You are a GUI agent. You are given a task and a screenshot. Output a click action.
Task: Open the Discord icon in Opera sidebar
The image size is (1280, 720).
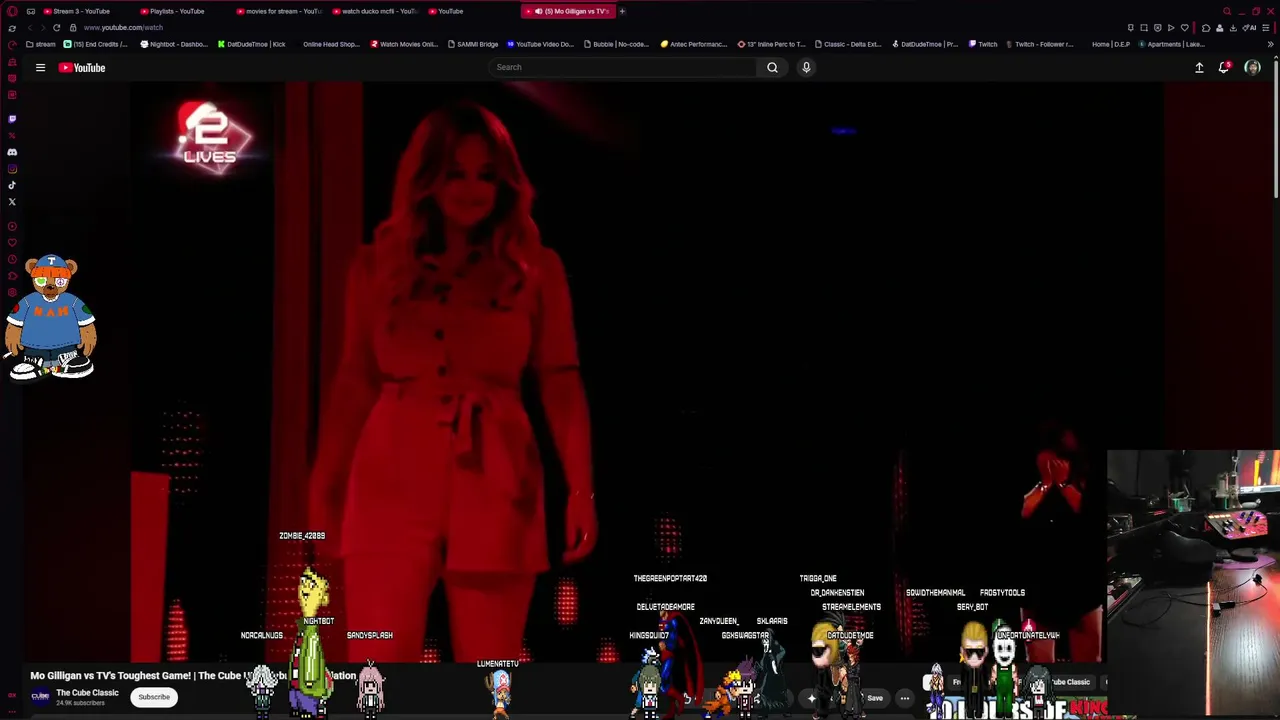click(x=12, y=152)
